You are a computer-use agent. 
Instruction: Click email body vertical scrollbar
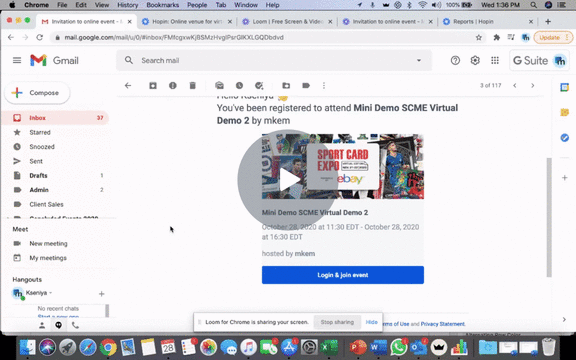pyautogui.click(x=549, y=217)
